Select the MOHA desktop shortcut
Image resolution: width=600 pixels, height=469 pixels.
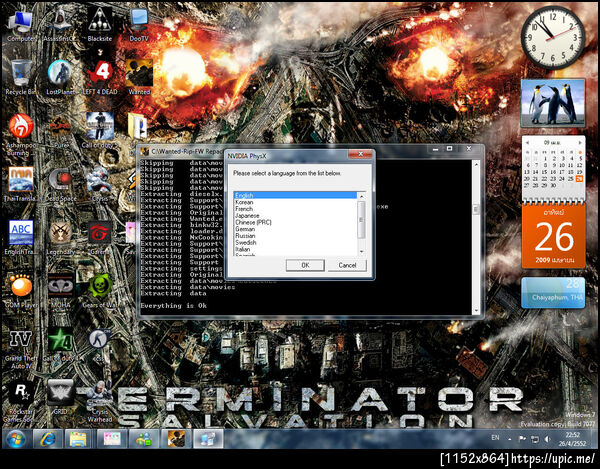click(x=60, y=291)
